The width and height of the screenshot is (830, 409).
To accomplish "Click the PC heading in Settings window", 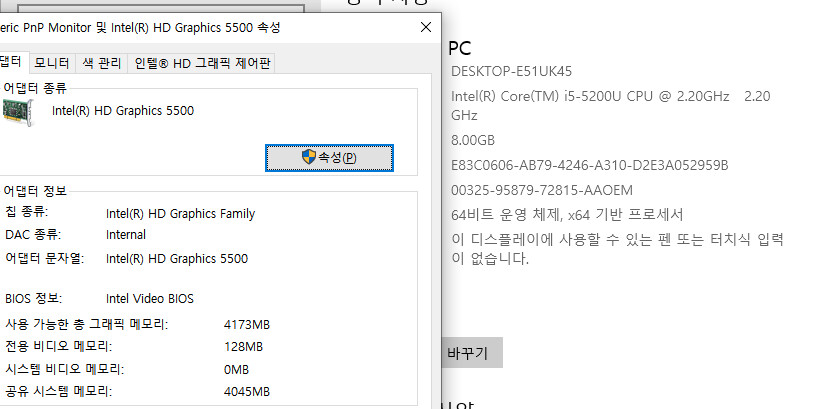I will pyautogui.click(x=459, y=48).
